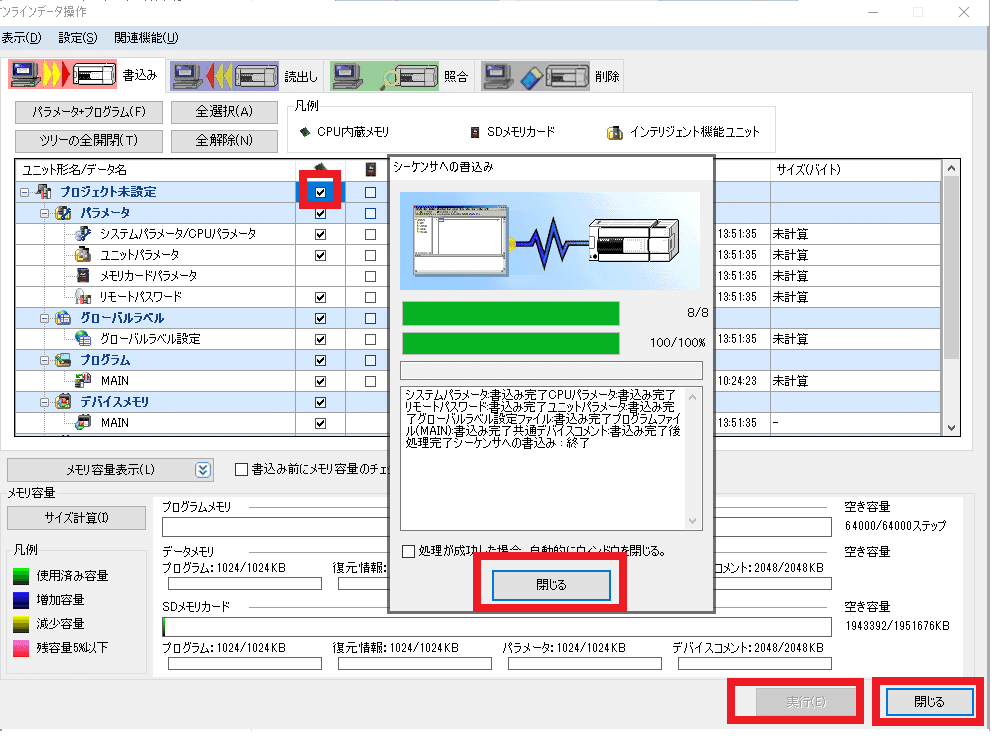
Task: Click the 全選択(A) button
Action: pos(224,112)
